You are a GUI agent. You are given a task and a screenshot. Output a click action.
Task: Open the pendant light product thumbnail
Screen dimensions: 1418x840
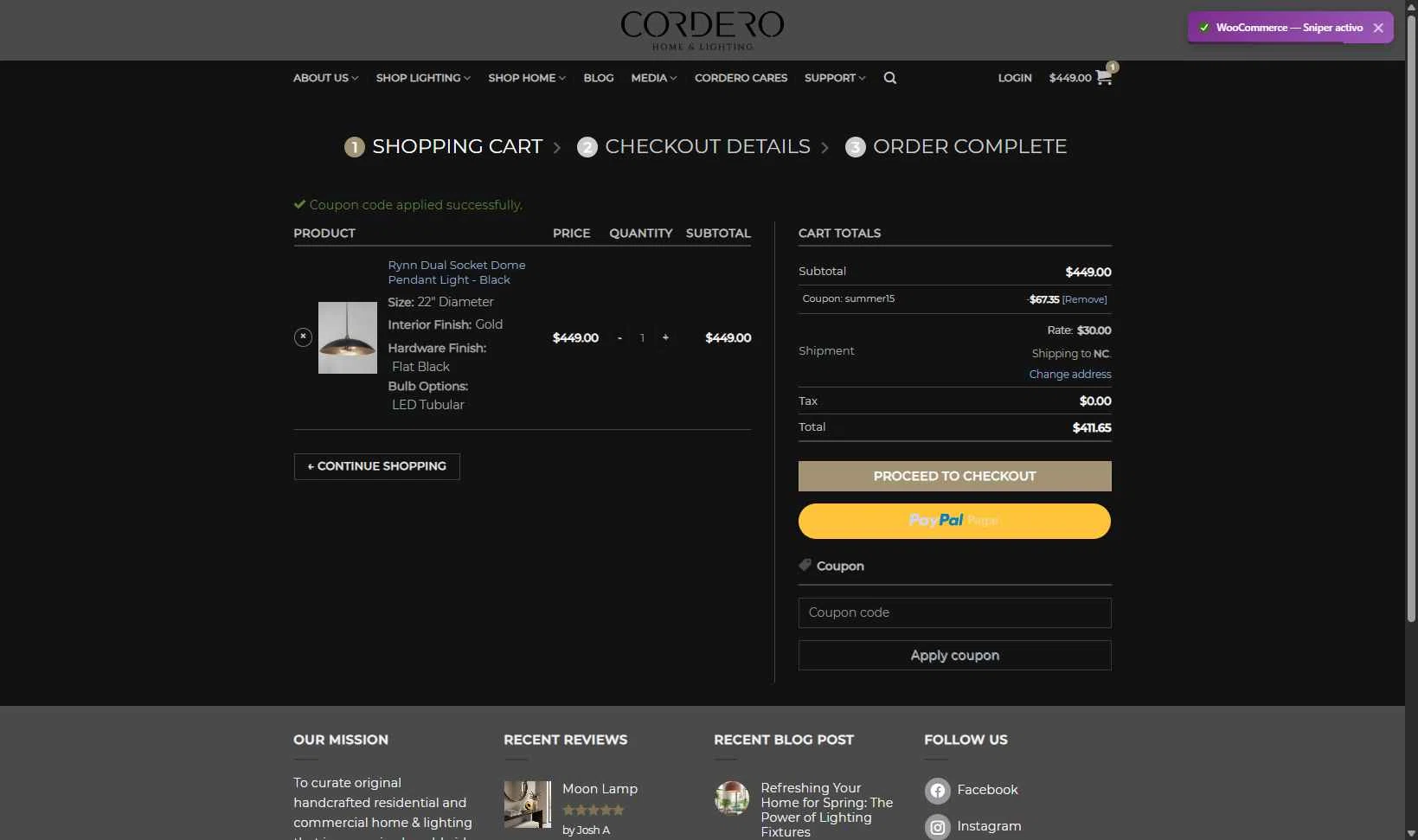pos(348,337)
